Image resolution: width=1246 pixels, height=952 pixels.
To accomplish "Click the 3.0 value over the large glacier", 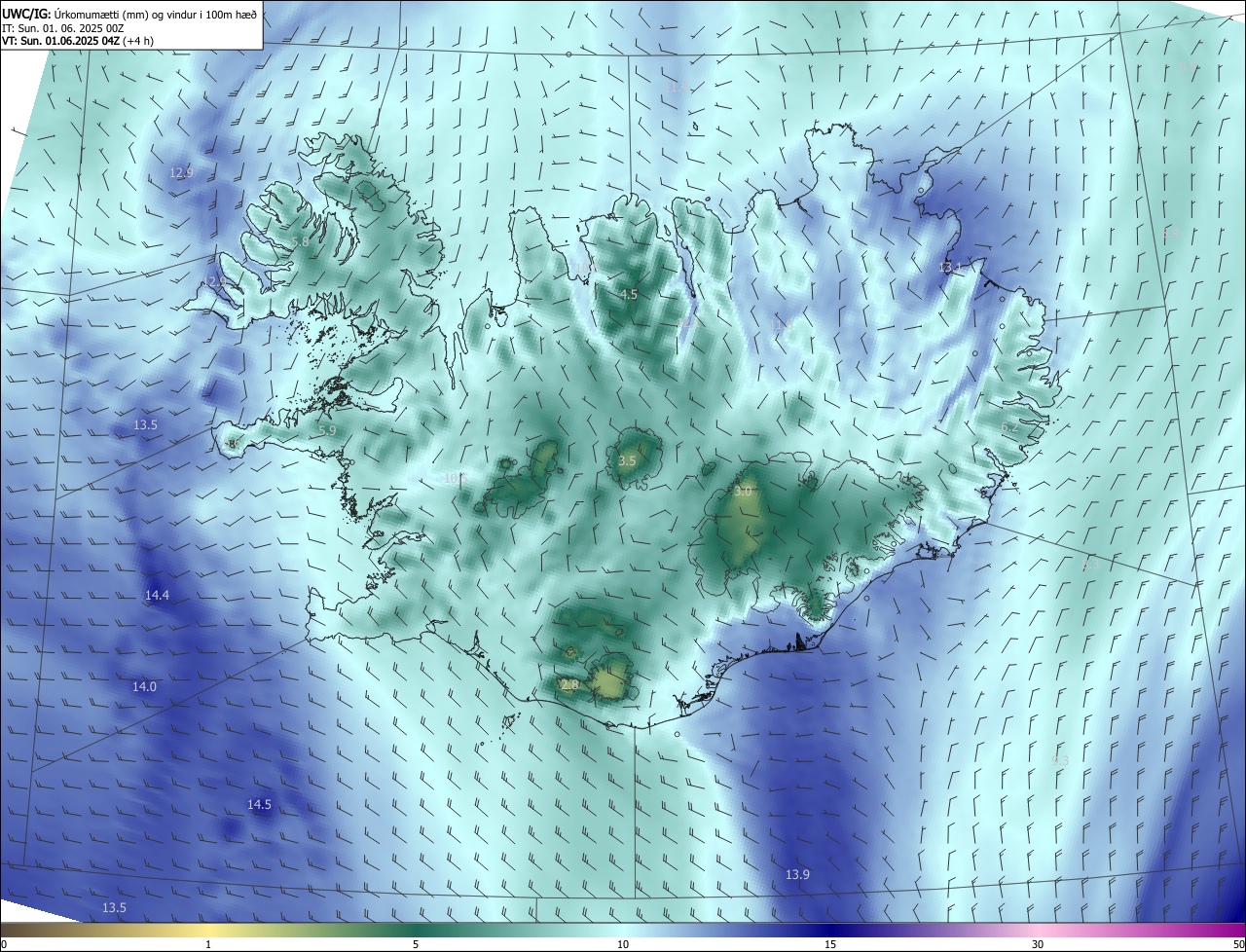I will point(743,492).
